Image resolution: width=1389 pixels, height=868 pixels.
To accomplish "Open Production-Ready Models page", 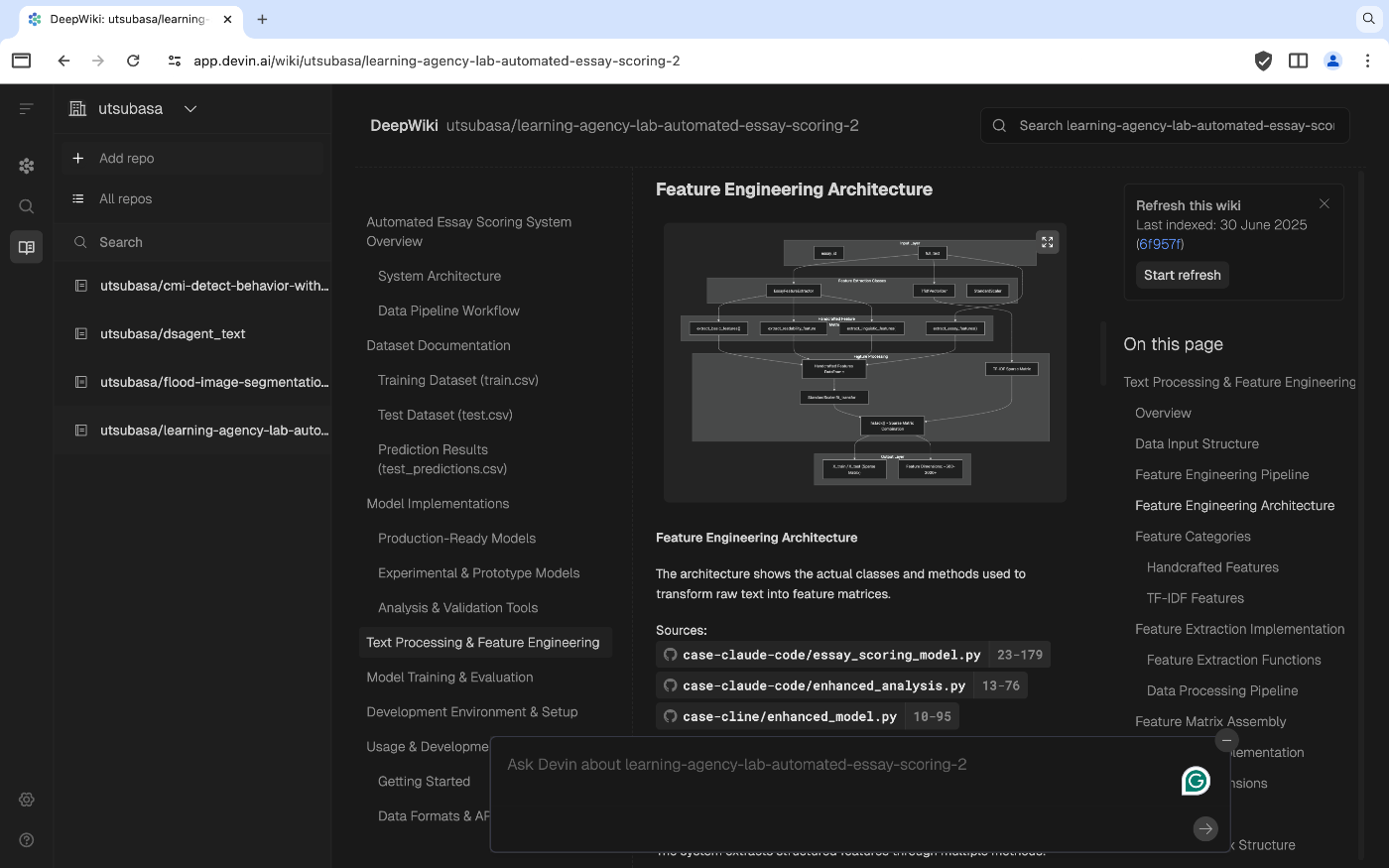I will 456,539.
